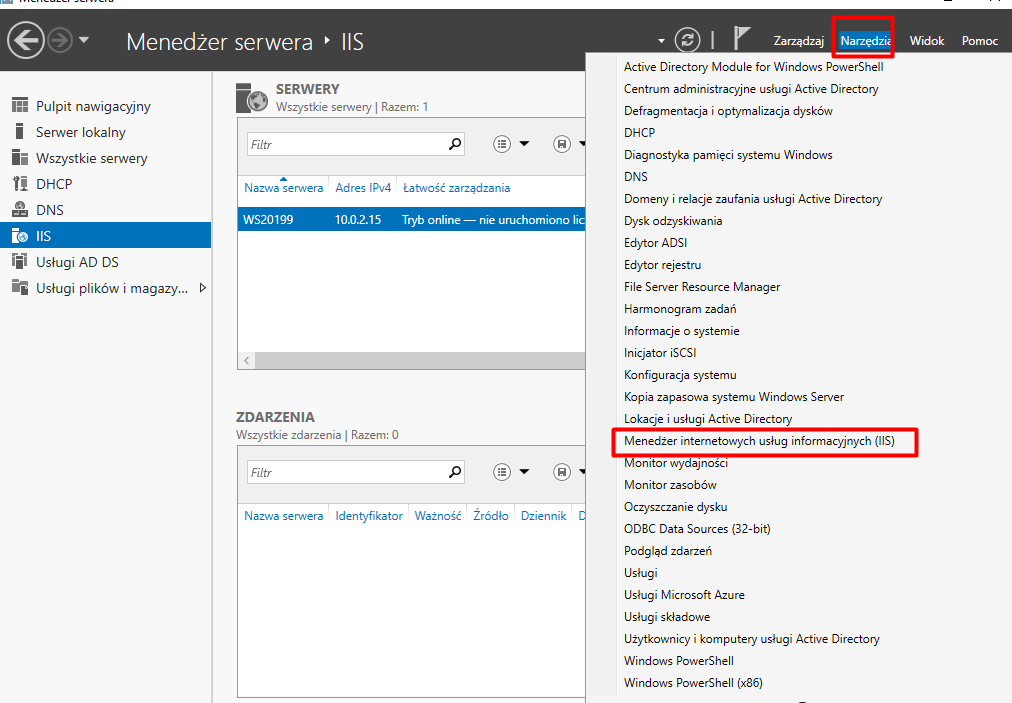Open Usługi AD DS in sidebar

click(x=76, y=262)
